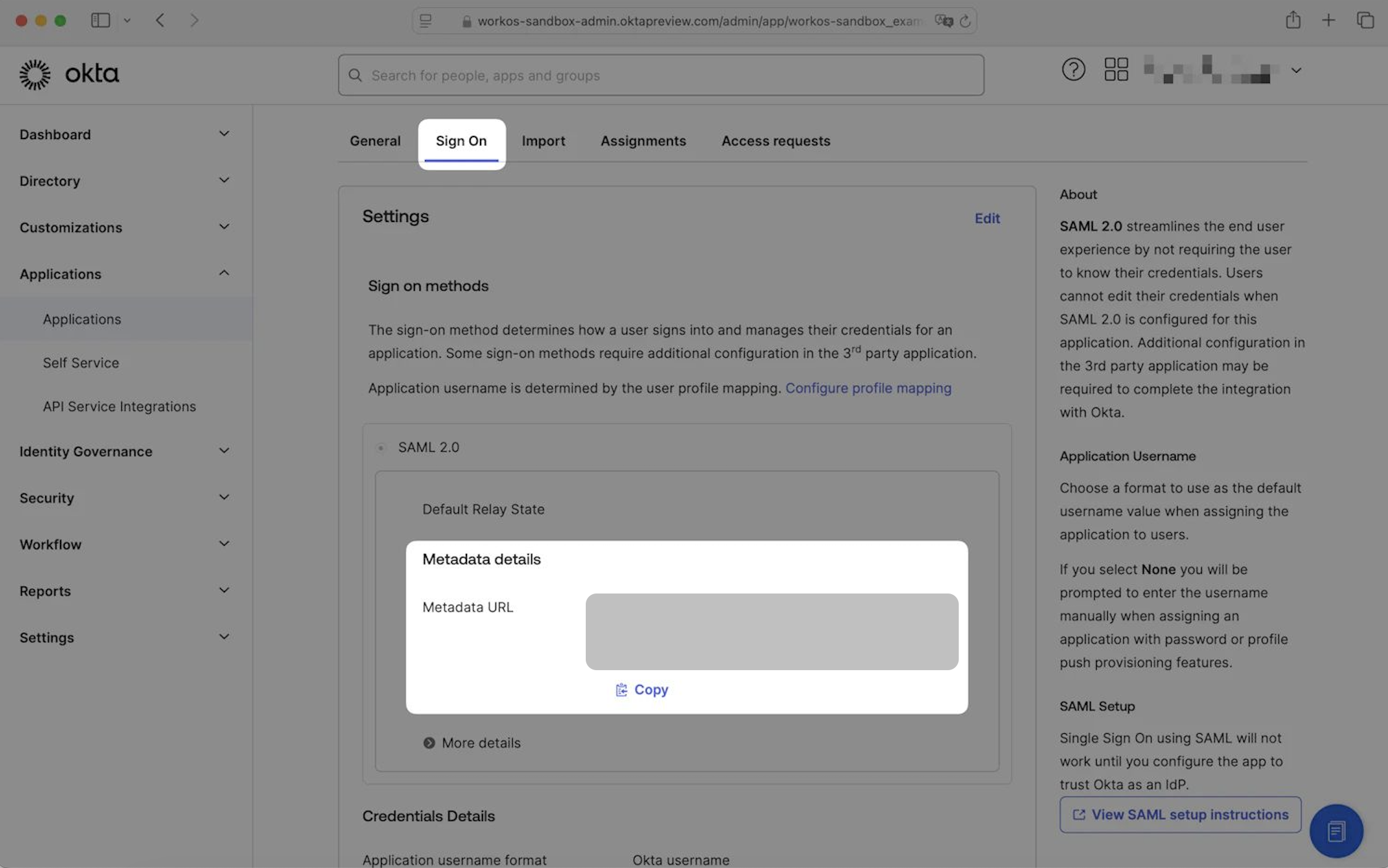This screenshot has height=868, width=1388.
Task: Click the Sign on methods heading
Action: click(x=428, y=286)
